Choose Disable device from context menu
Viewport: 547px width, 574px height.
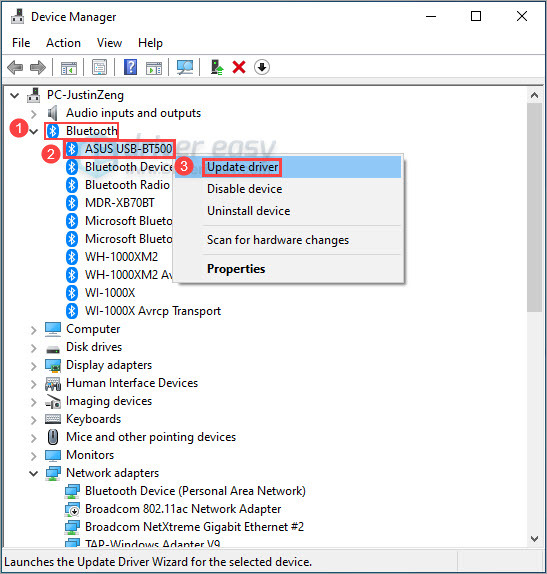[288, 189]
